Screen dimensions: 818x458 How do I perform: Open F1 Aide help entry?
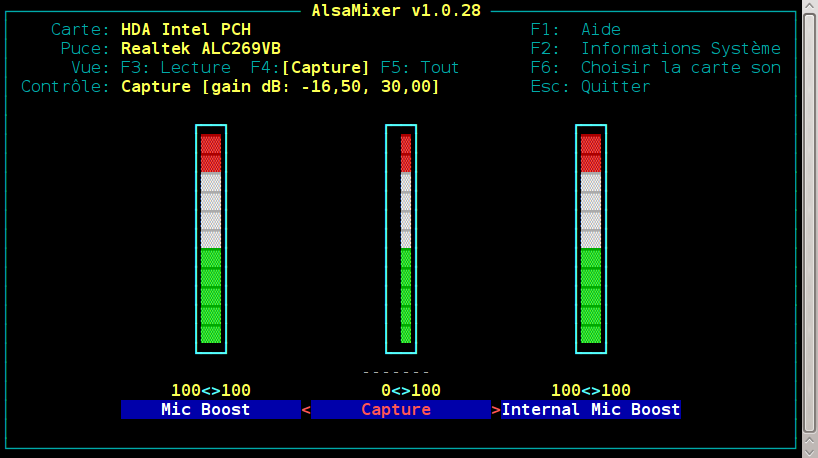pos(575,29)
